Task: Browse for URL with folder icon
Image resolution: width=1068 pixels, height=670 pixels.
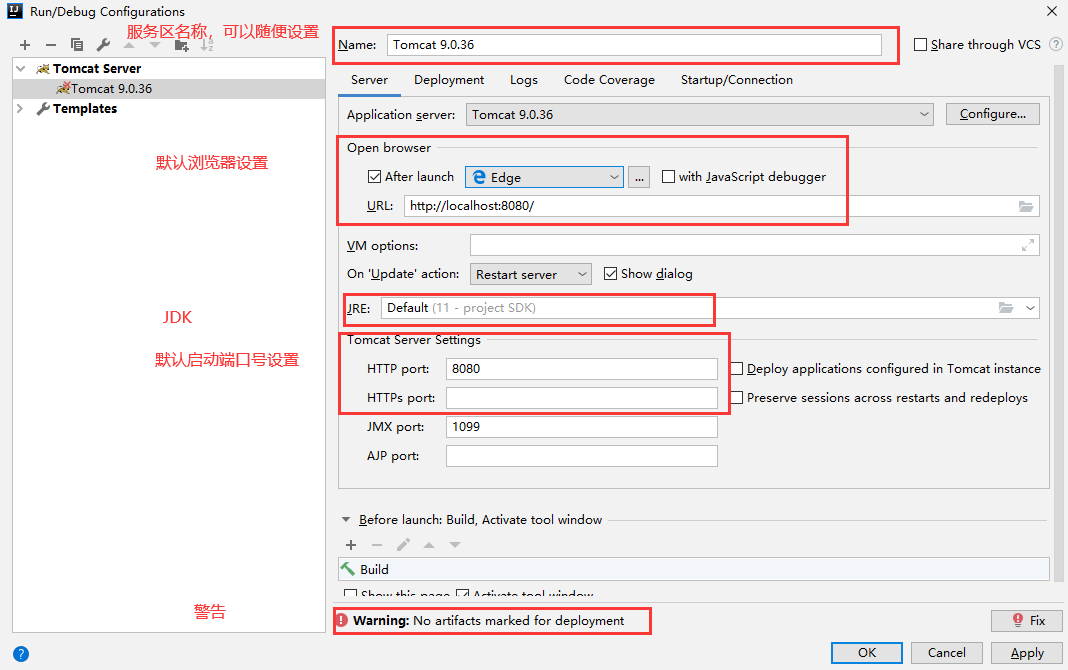Action: [x=1026, y=206]
